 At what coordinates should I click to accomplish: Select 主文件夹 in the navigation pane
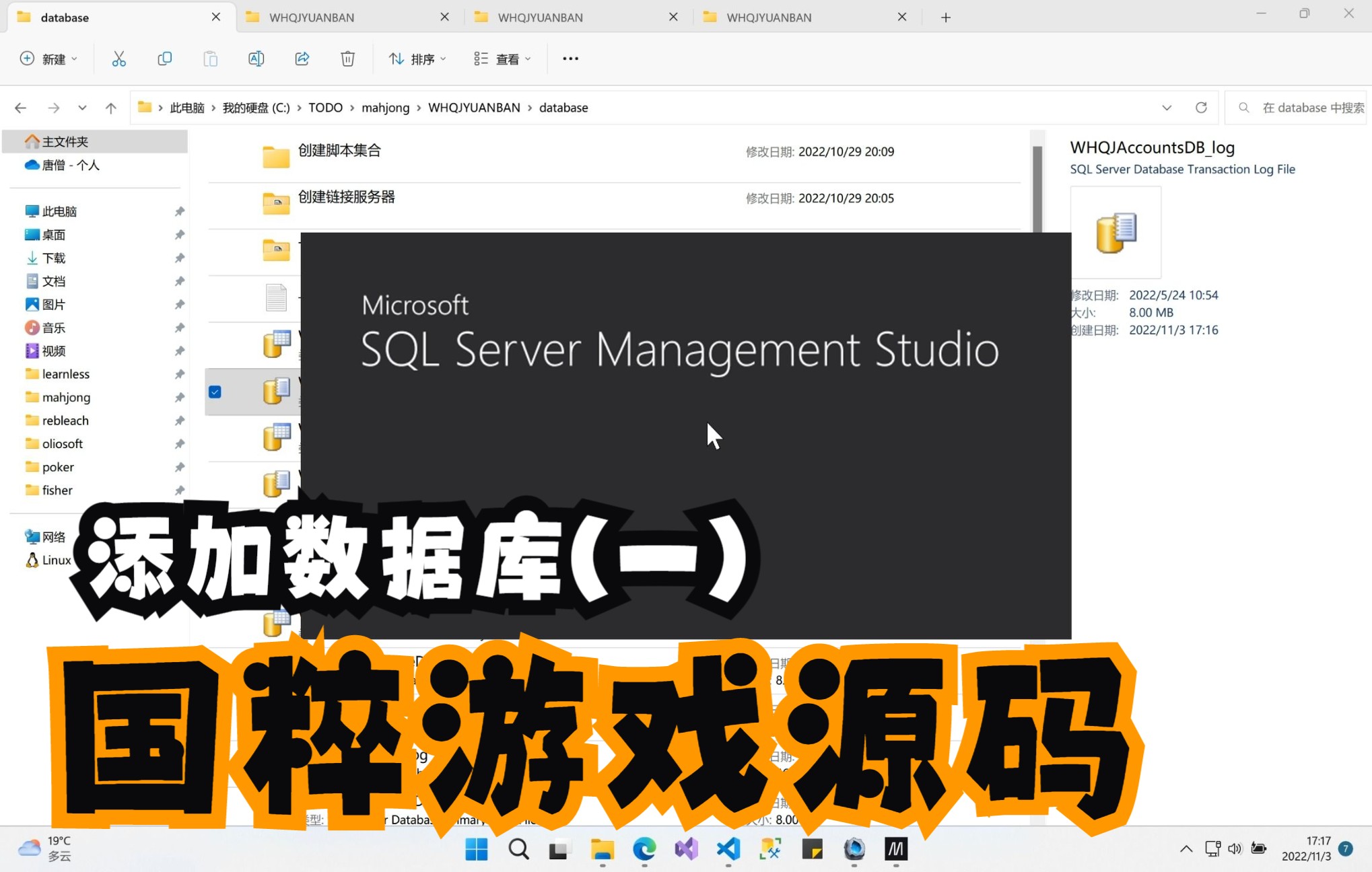click(x=95, y=141)
